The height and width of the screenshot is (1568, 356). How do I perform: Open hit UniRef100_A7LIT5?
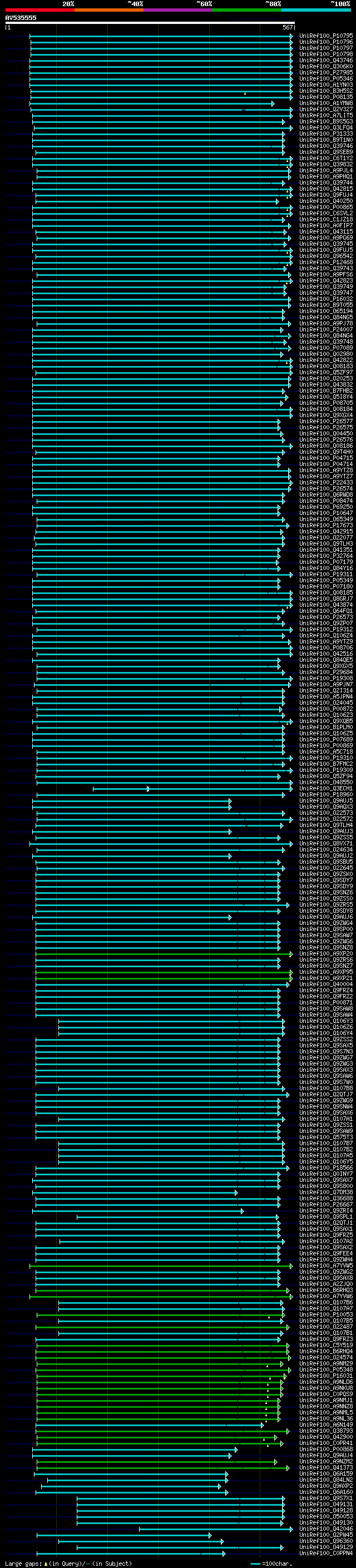pyautogui.click(x=325, y=116)
